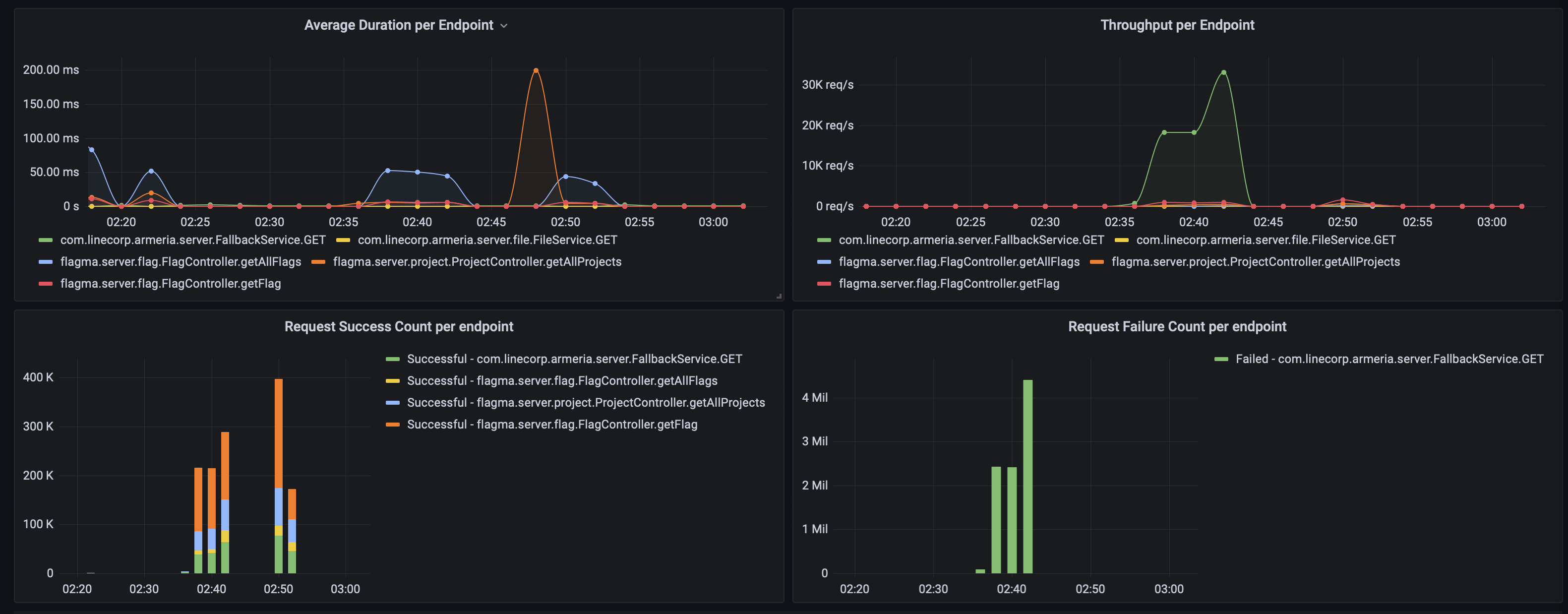Open the Request Success Count panel title menu

(x=399, y=327)
